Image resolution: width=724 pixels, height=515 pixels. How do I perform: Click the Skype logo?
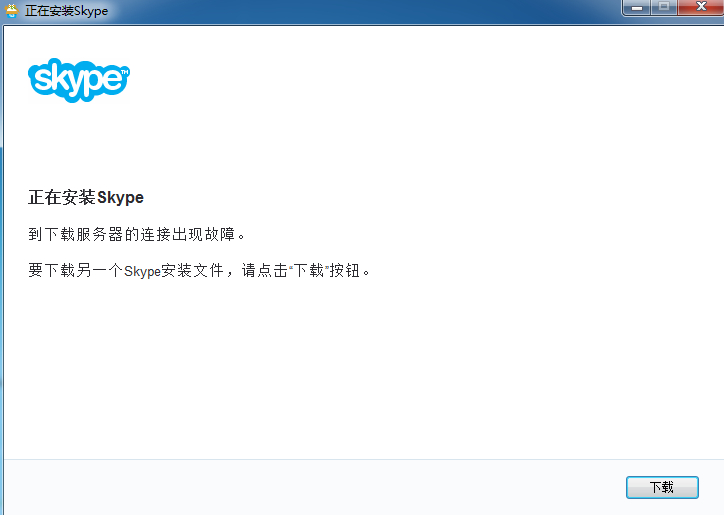tap(79, 80)
